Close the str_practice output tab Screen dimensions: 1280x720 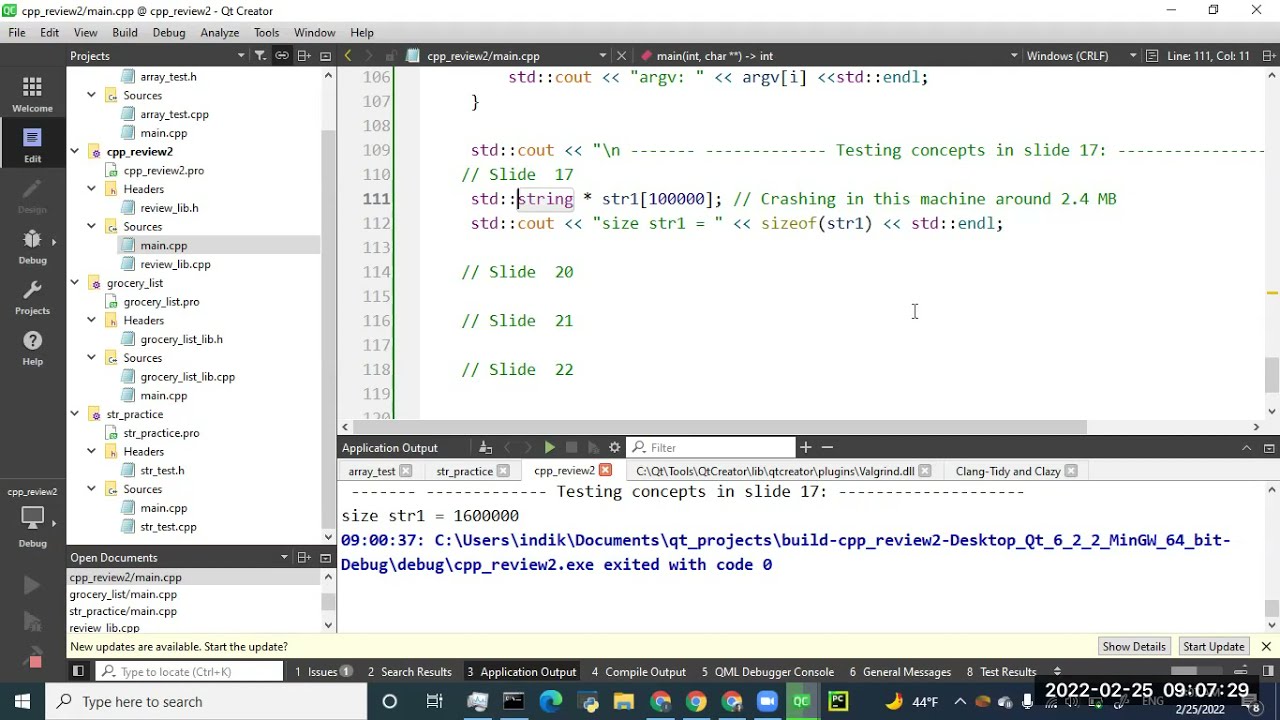tap(503, 471)
